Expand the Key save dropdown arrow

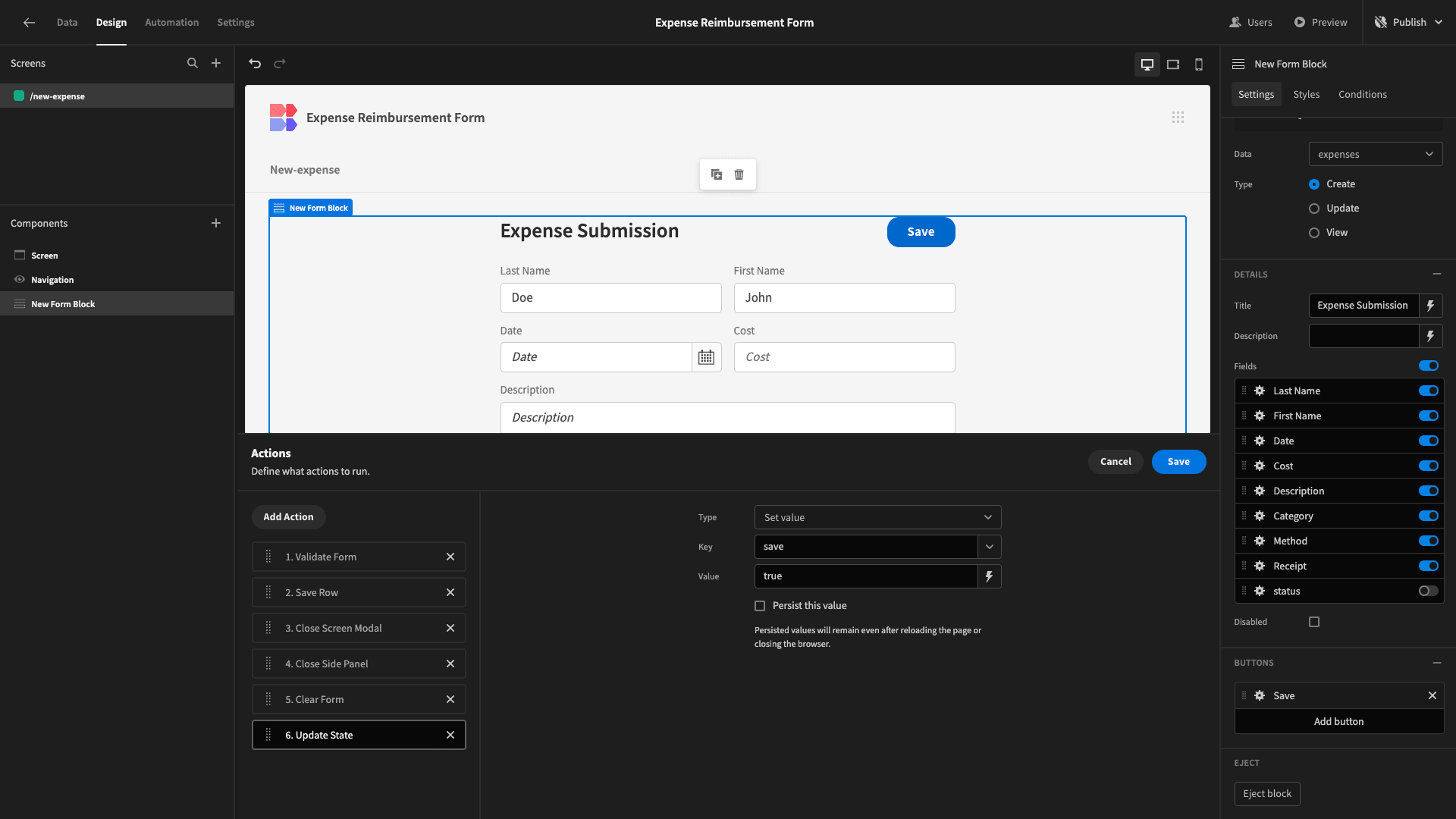990,547
